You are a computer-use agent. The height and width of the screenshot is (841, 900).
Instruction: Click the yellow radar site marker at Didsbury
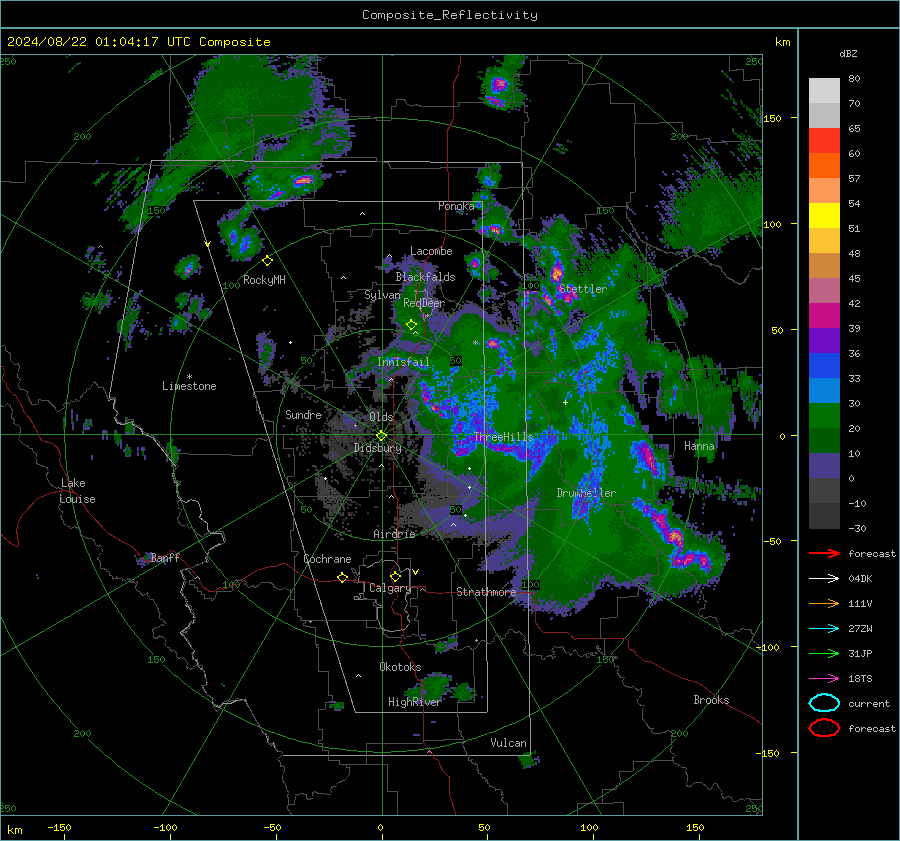[x=381, y=436]
